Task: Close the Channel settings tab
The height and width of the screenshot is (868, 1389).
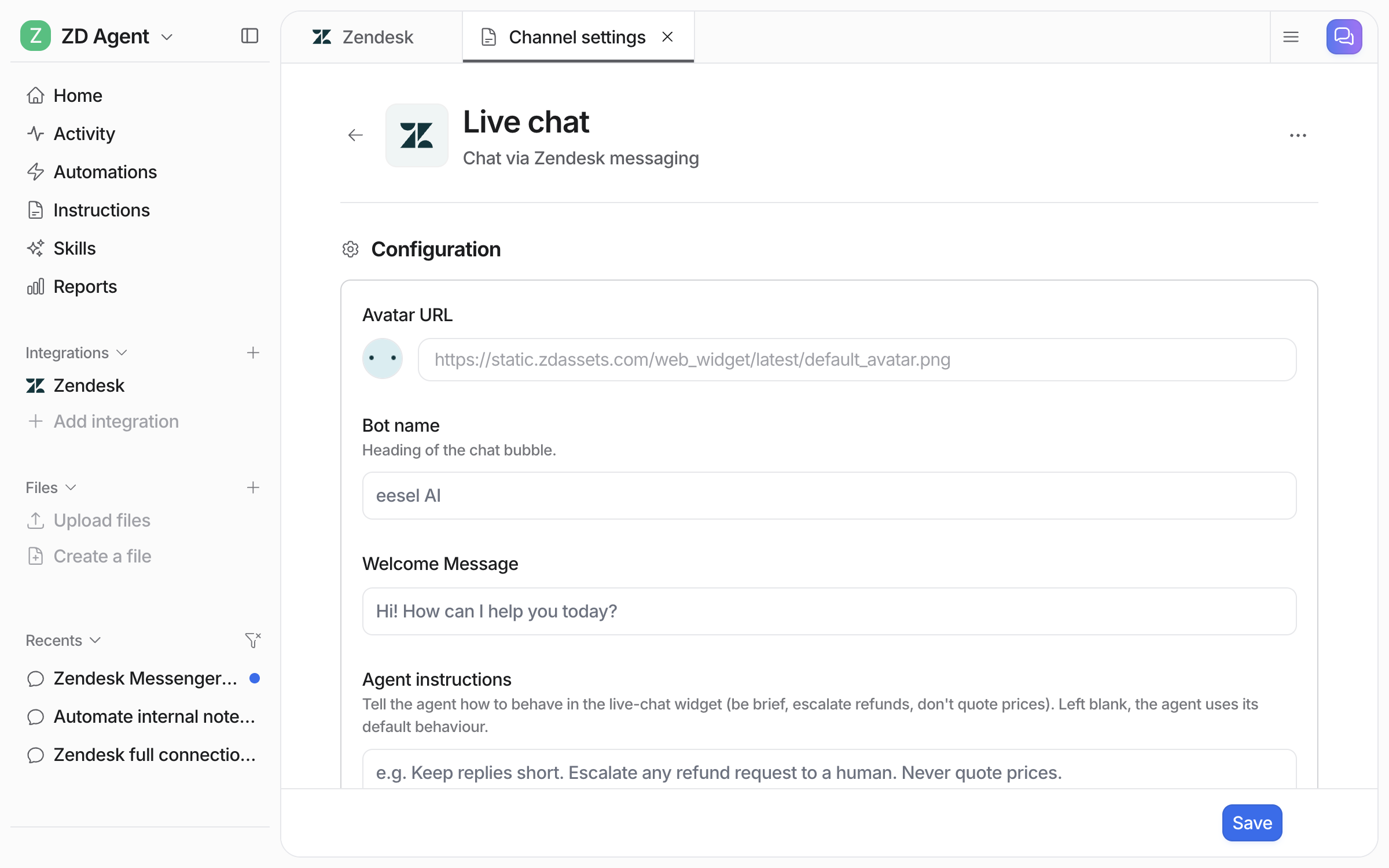Action: click(667, 37)
